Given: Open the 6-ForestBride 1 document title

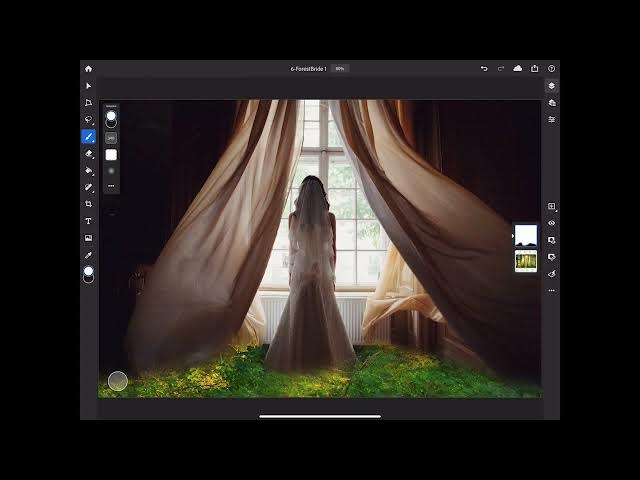Looking at the screenshot, I should (308, 69).
